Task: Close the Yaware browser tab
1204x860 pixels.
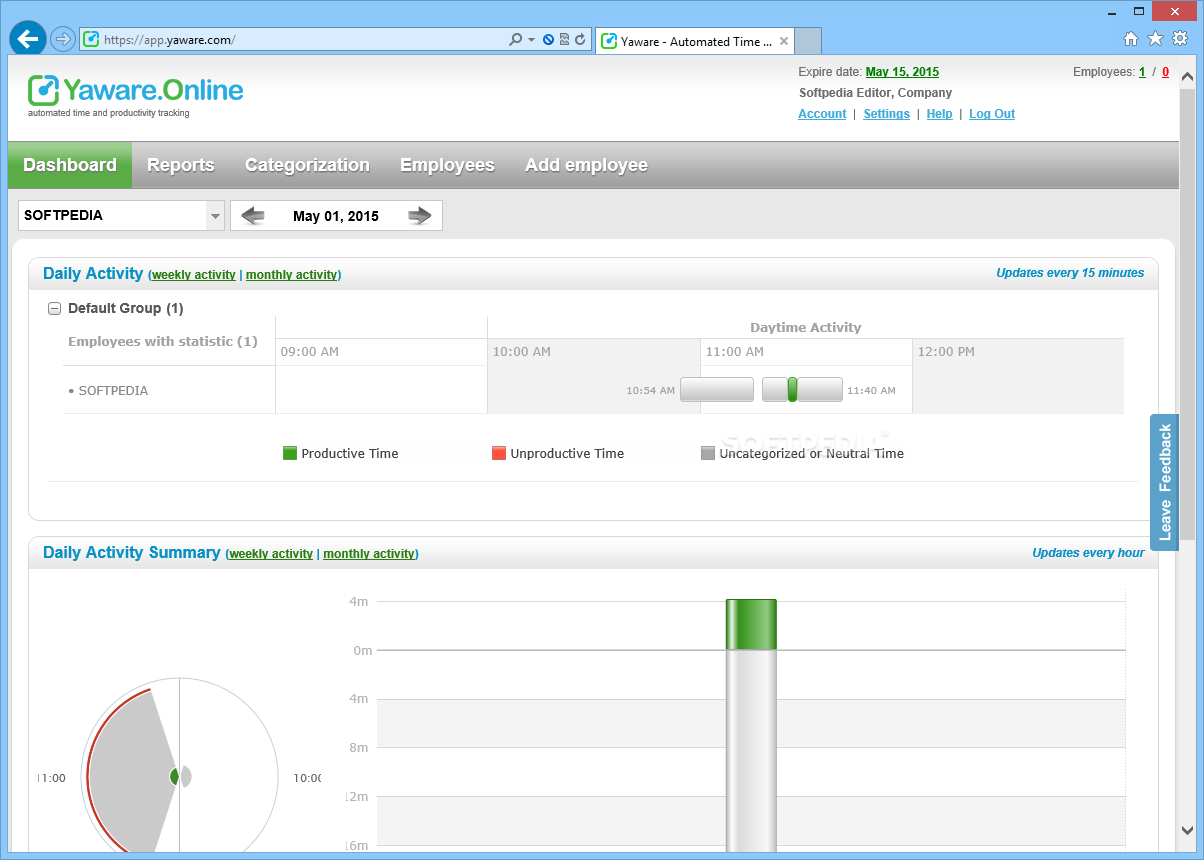Action: tap(784, 41)
